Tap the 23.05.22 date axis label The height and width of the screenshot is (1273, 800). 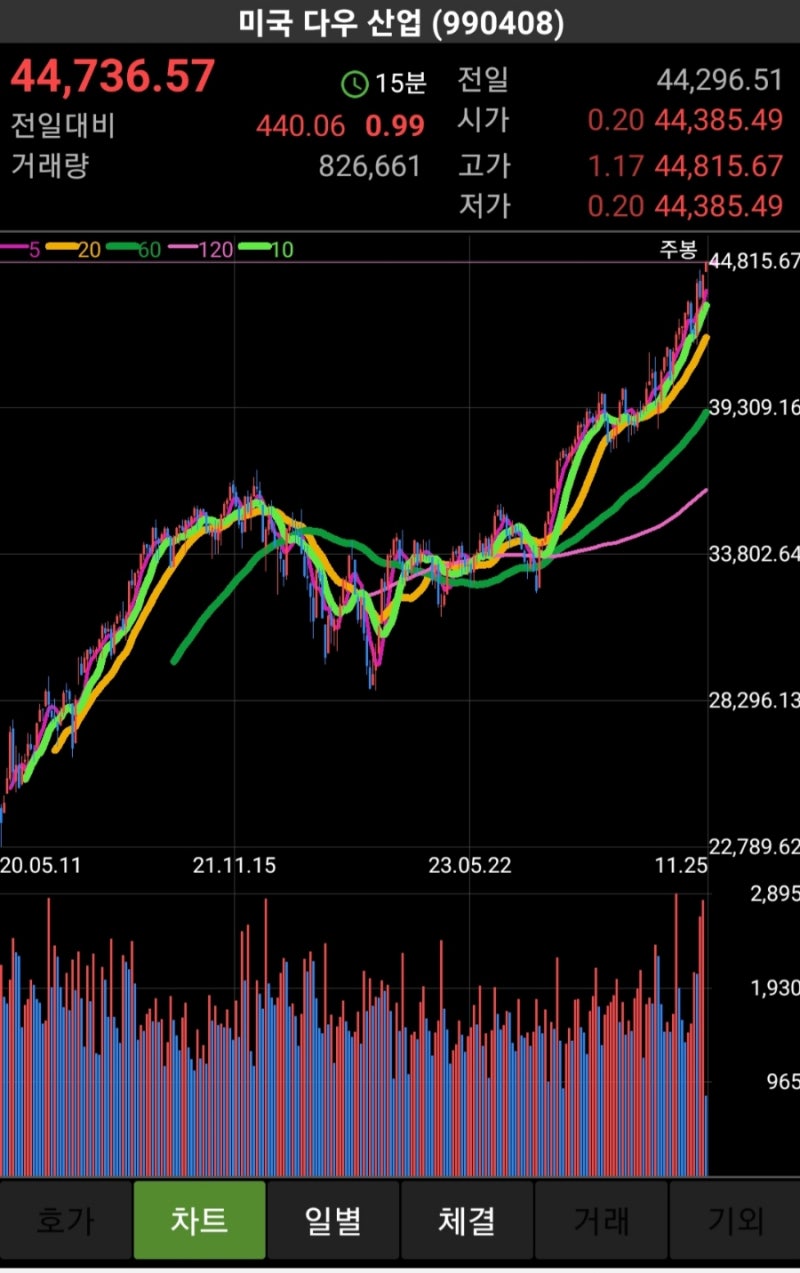coord(469,865)
